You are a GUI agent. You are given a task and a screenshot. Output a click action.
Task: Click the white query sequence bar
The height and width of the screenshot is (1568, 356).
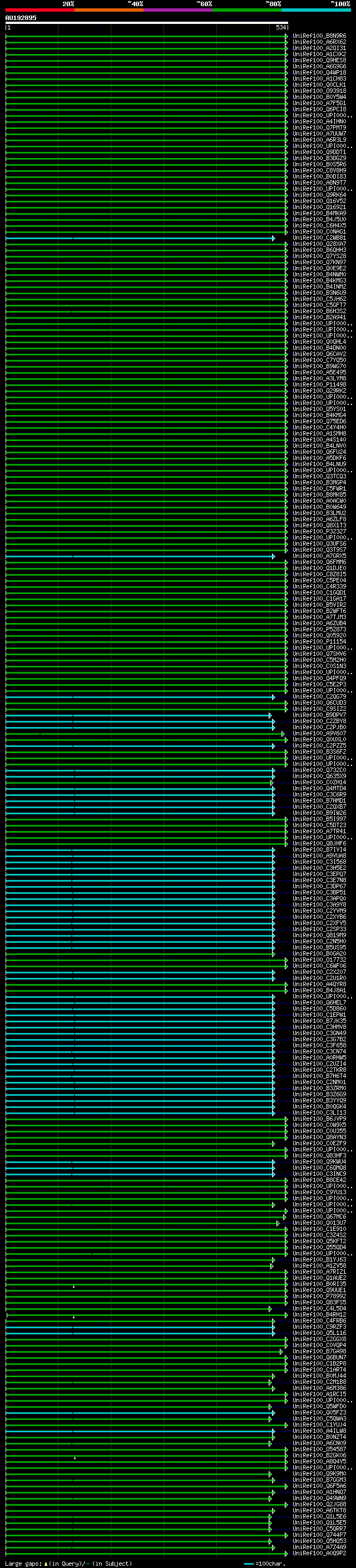(x=147, y=23)
